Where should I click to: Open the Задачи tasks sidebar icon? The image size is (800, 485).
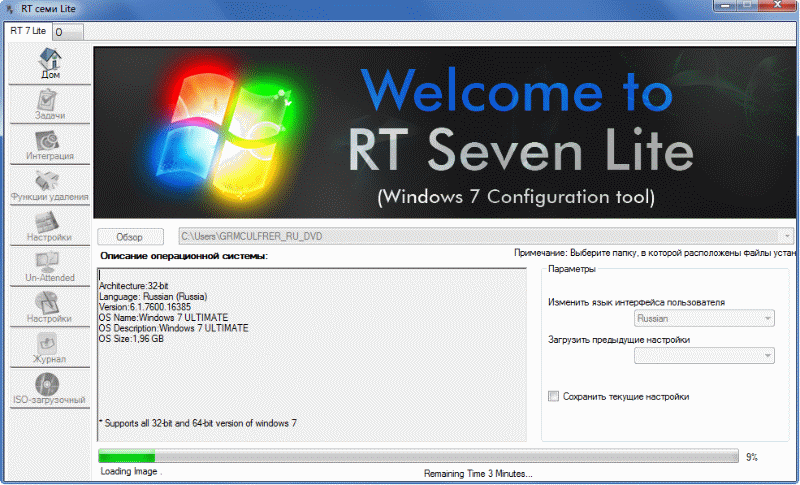tap(49, 104)
